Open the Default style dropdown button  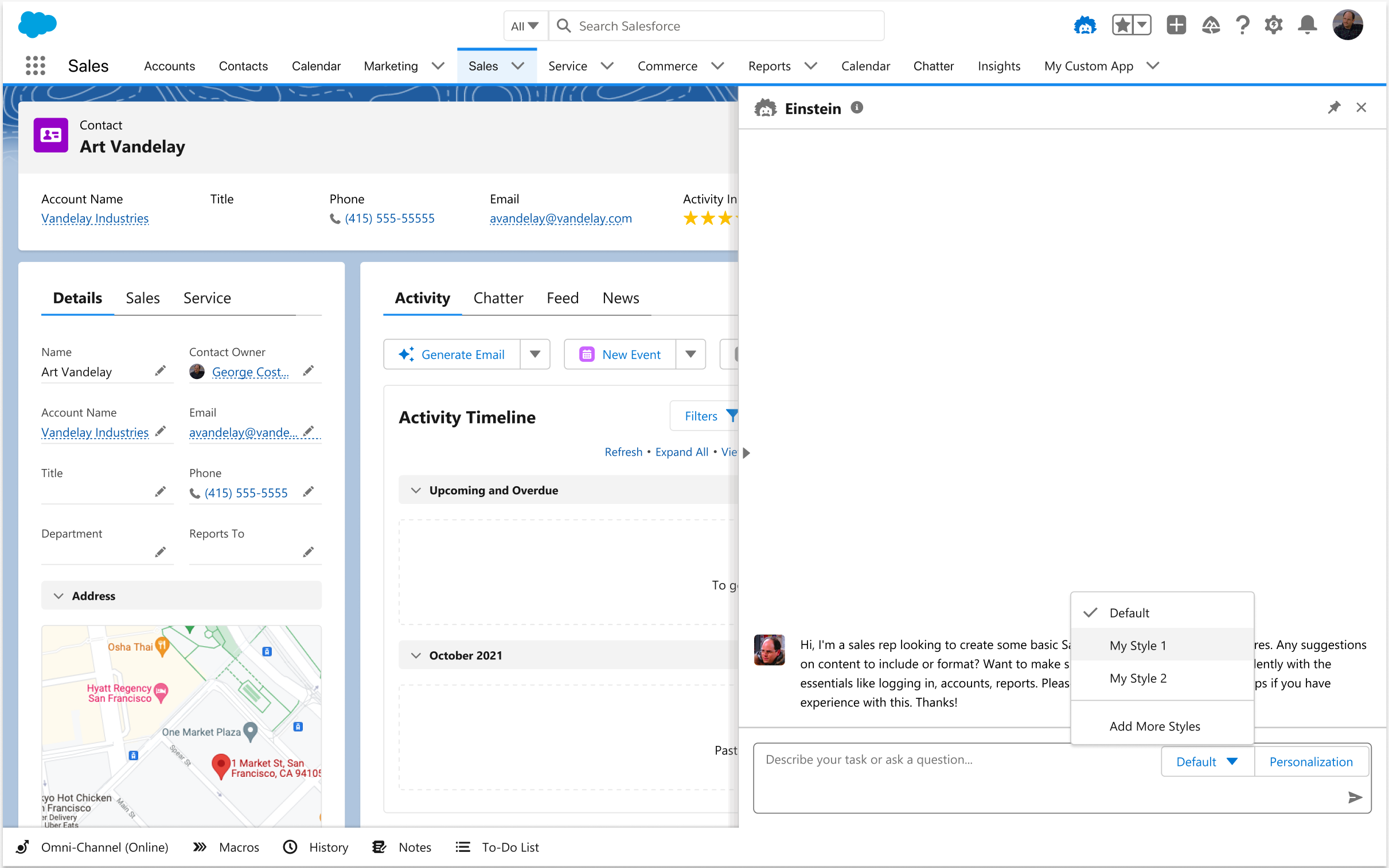1207,761
